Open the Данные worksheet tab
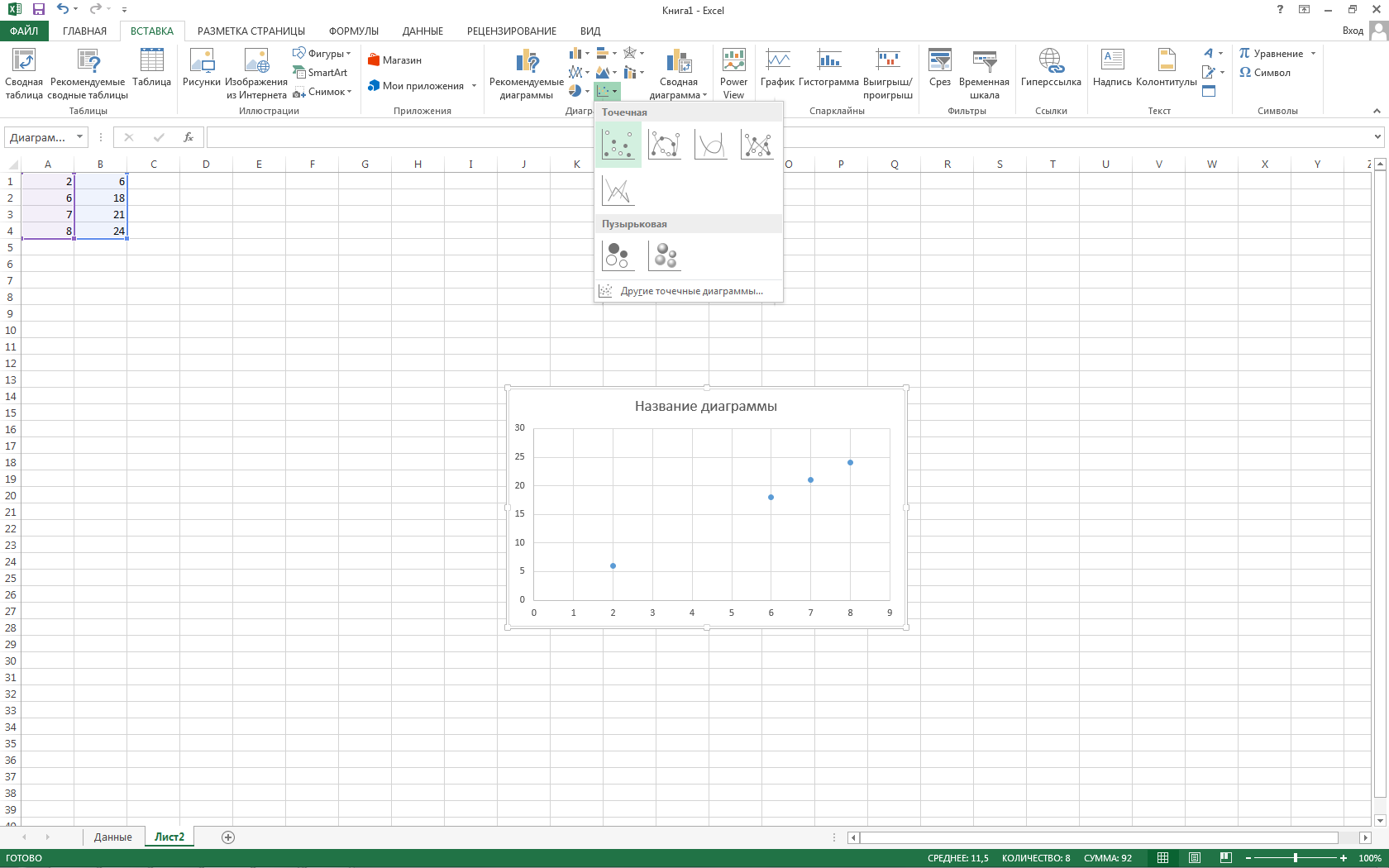This screenshot has width=1389, height=868. click(113, 837)
